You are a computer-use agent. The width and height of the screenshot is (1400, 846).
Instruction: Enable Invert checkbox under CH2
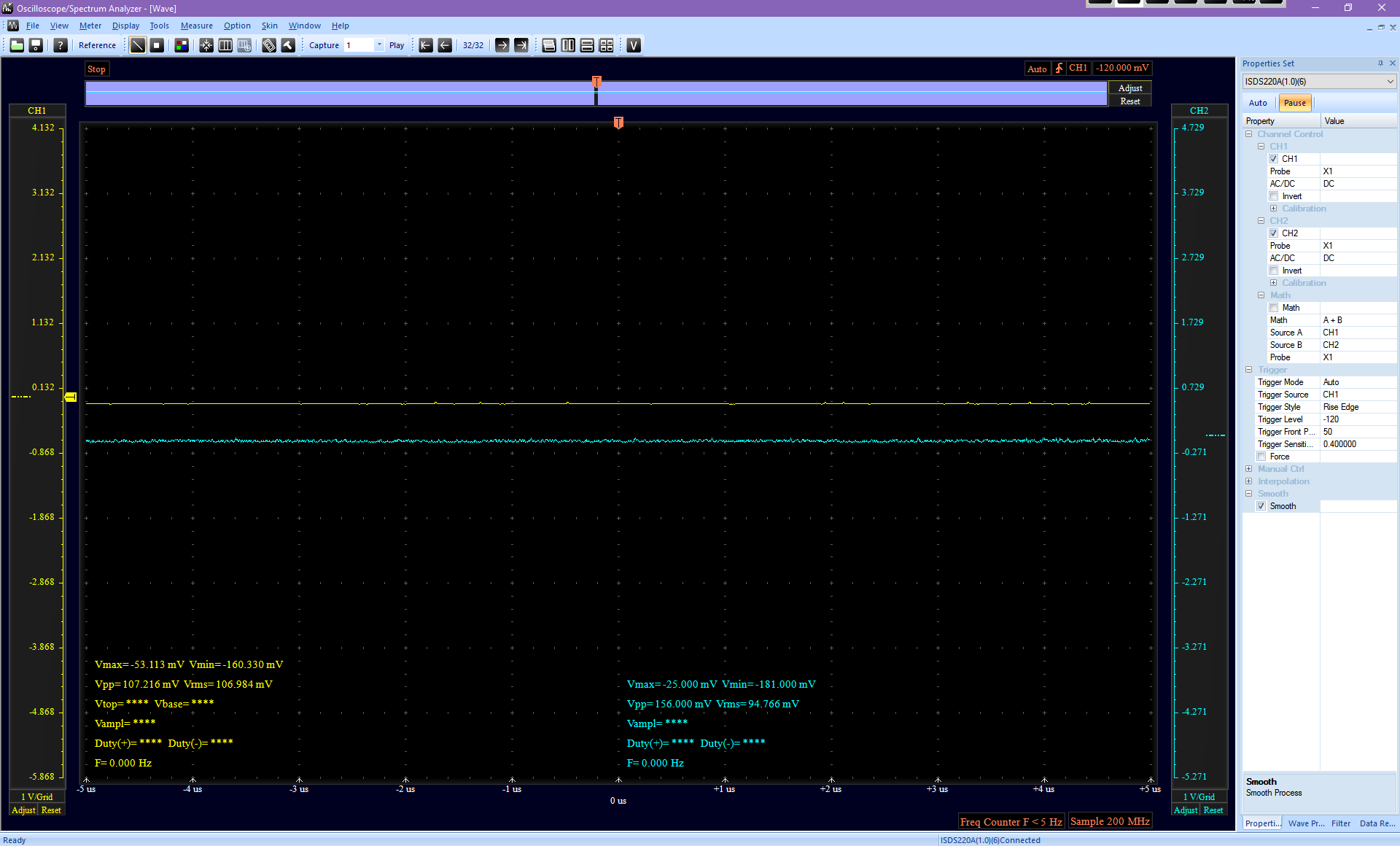(1274, 271)
